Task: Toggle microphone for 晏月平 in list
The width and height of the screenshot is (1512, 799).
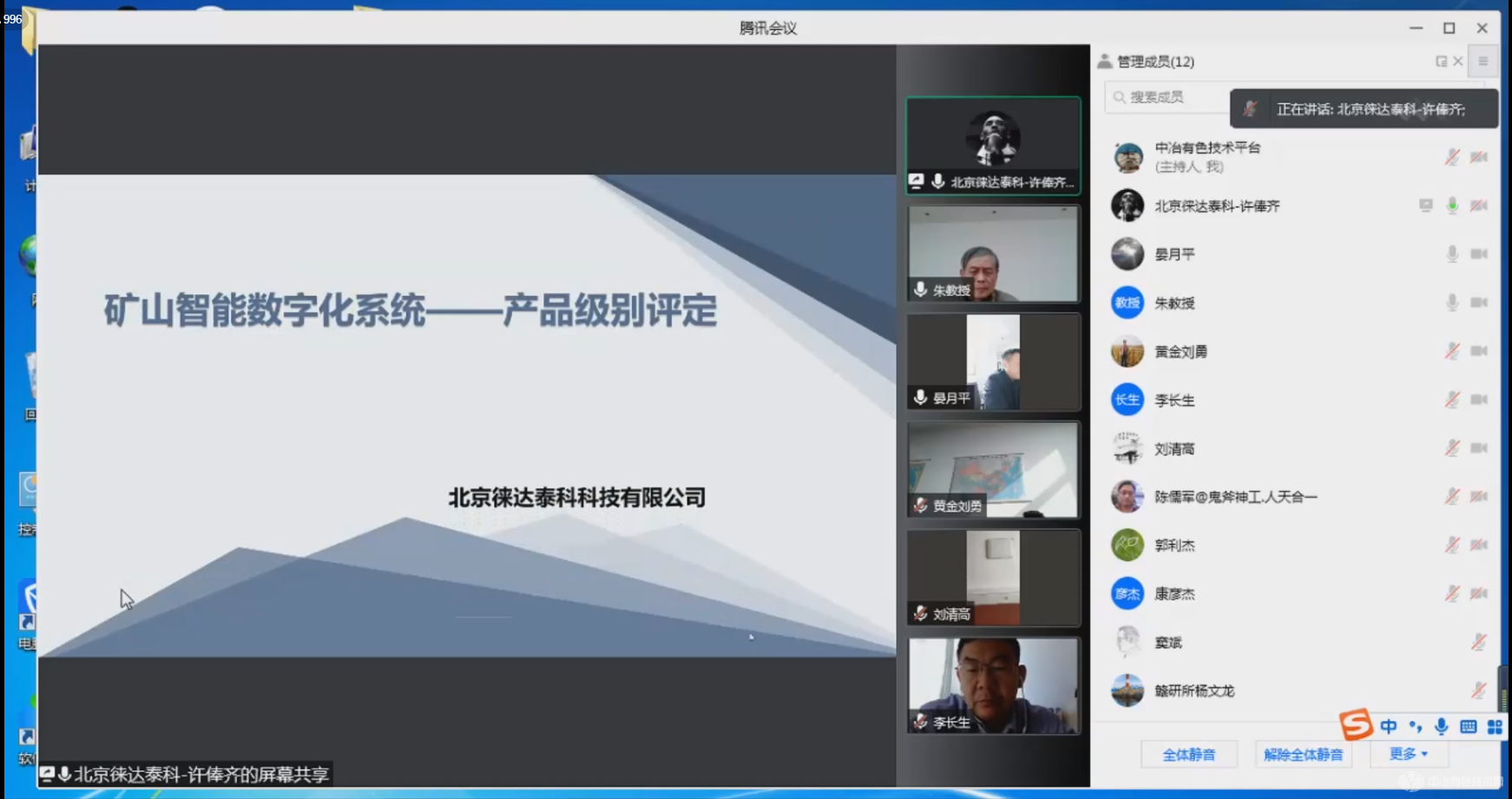Action: point(1451,254)
